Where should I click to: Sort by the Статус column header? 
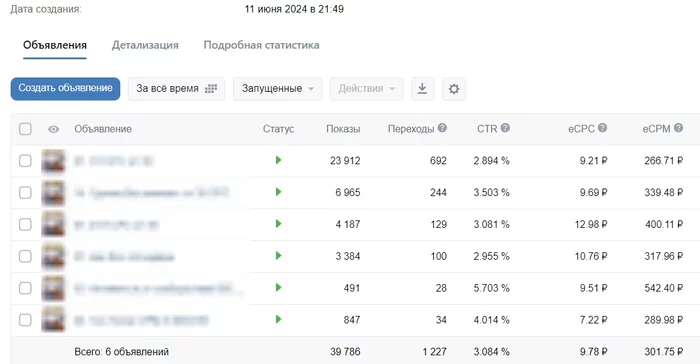(278, 129)
